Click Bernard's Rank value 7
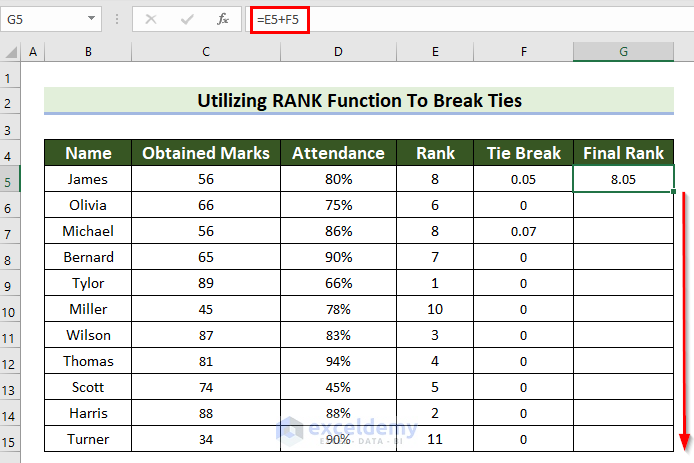Image resolution: width=694 pixels, height=463 pixels. [435, 257]
